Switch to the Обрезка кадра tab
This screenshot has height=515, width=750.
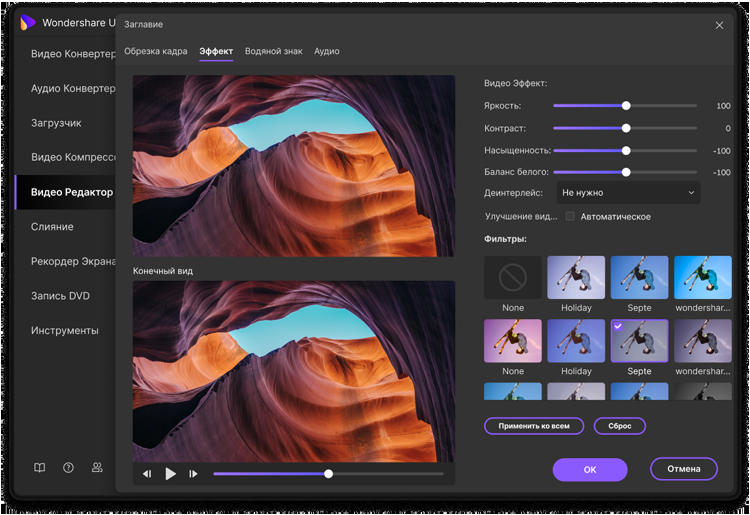(155, 51)
